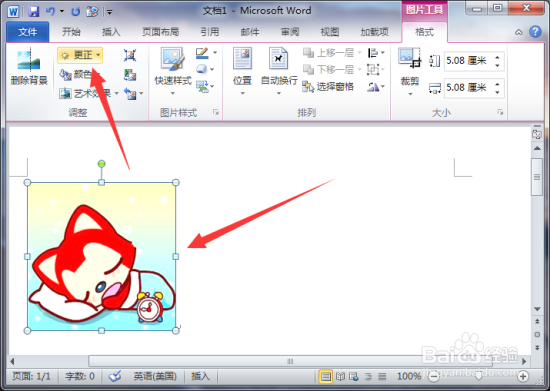Switch to the References (引用) tab

[x=210, y=32]
